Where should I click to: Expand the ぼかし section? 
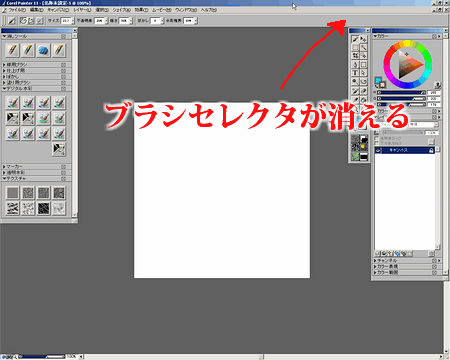4,77
